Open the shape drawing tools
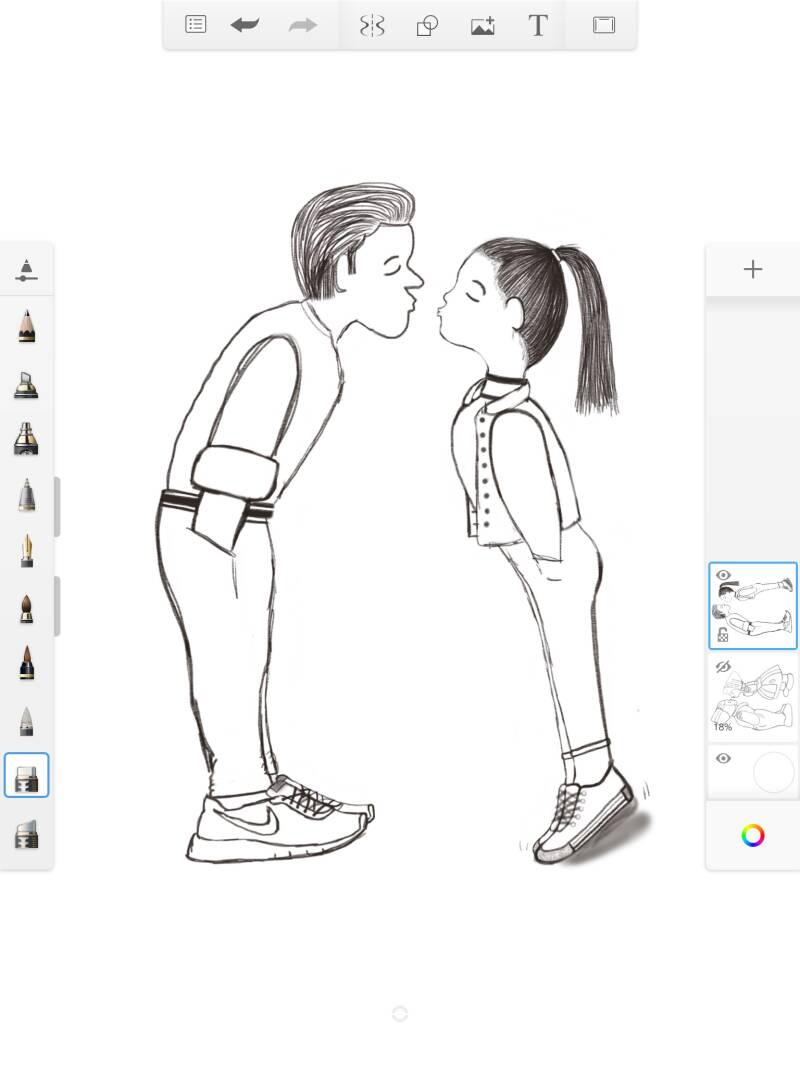Screen dimensions: 800x1066 tap(427, 25)
